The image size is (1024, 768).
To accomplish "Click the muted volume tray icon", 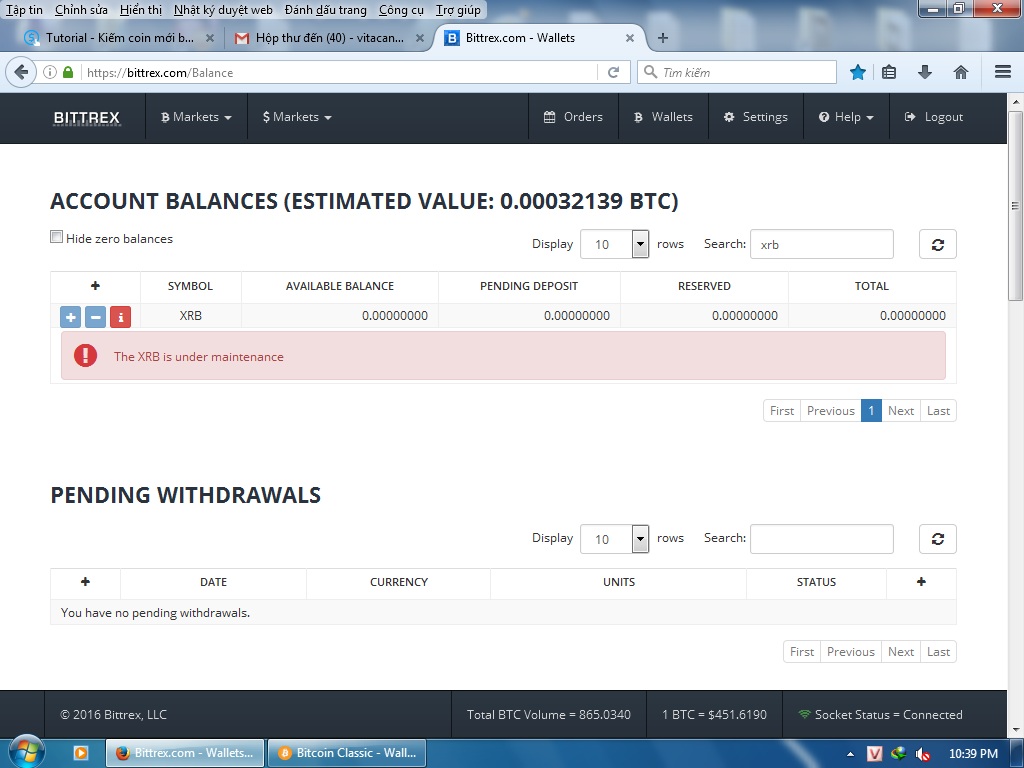I will [x=922, y=754].
